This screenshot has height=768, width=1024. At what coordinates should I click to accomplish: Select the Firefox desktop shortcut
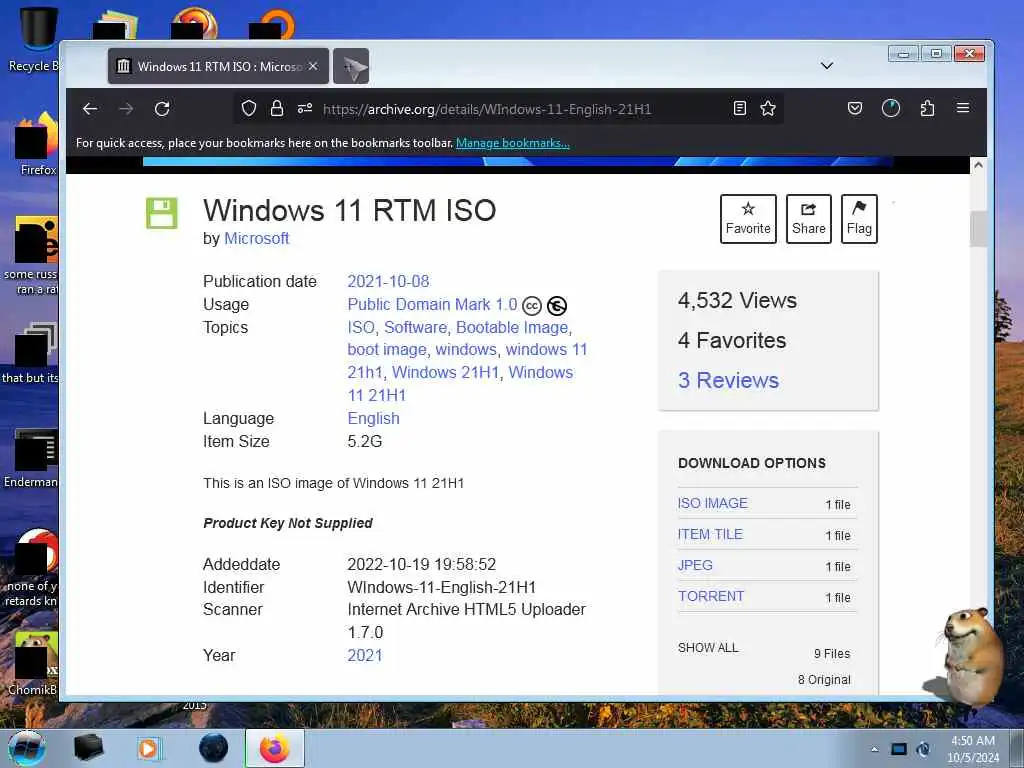(36, 144)
